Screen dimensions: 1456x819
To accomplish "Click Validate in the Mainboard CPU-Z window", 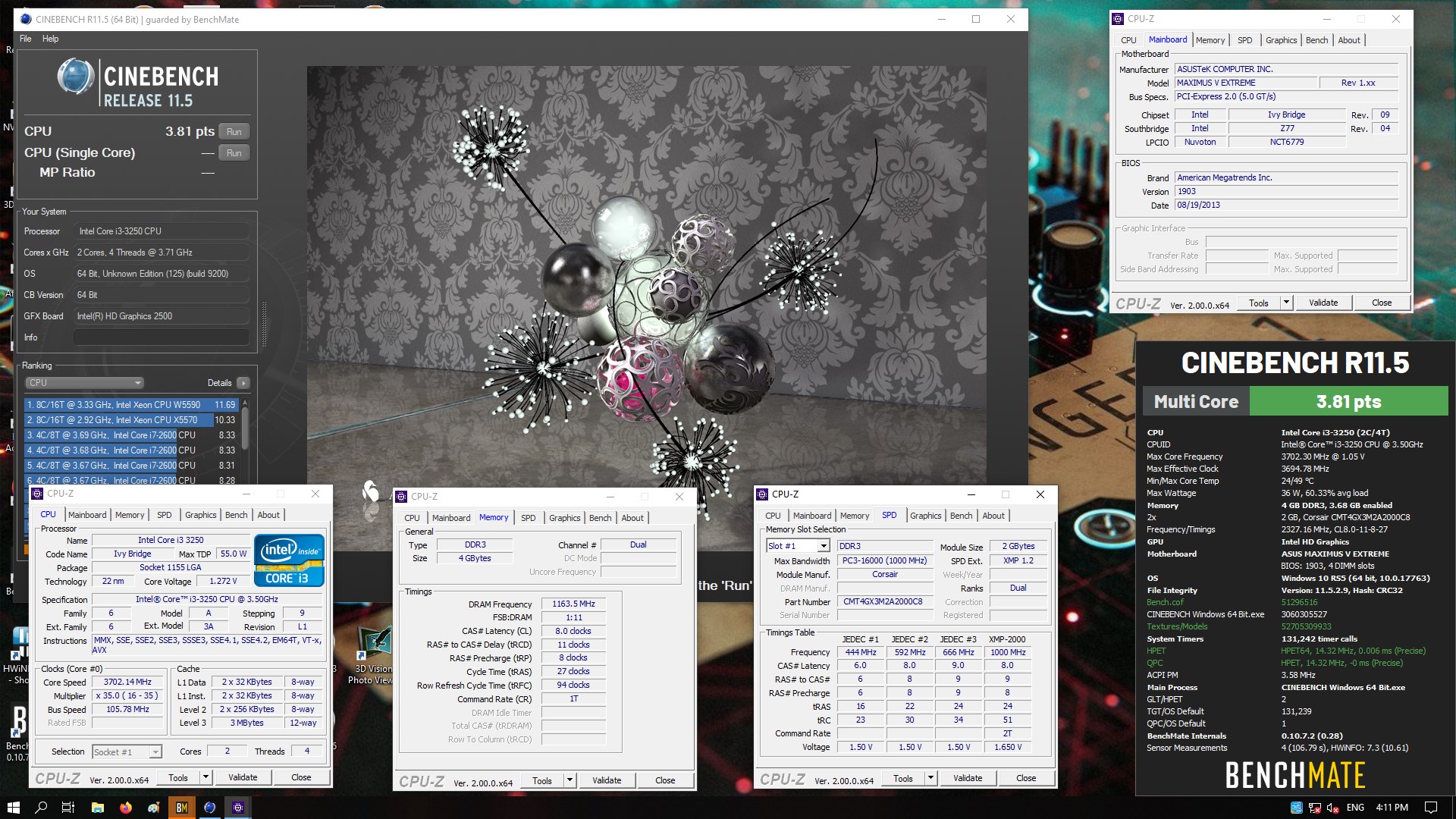I will 1323,303.
